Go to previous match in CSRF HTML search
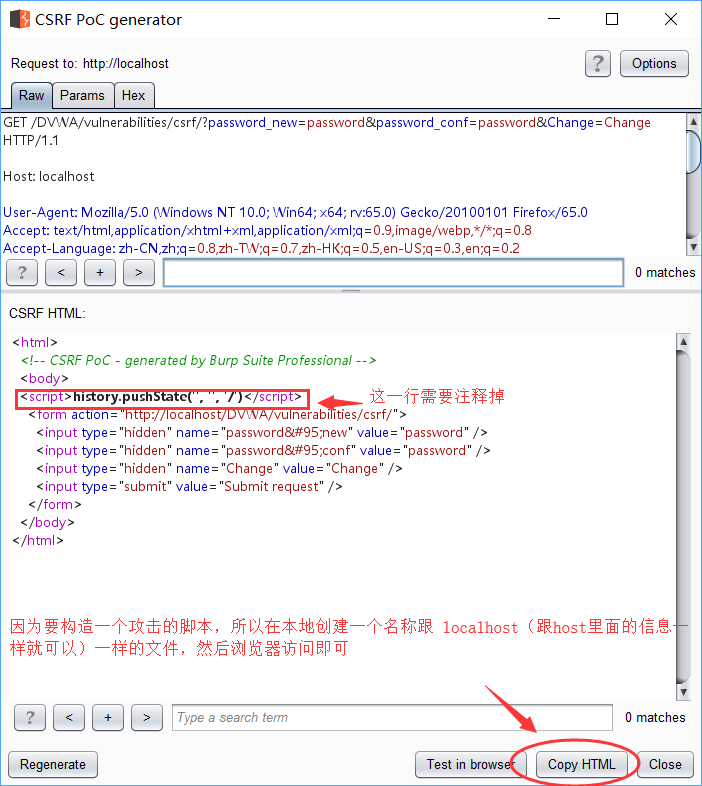702x786 pixels. pyautogui.click(x=69, y=718)
